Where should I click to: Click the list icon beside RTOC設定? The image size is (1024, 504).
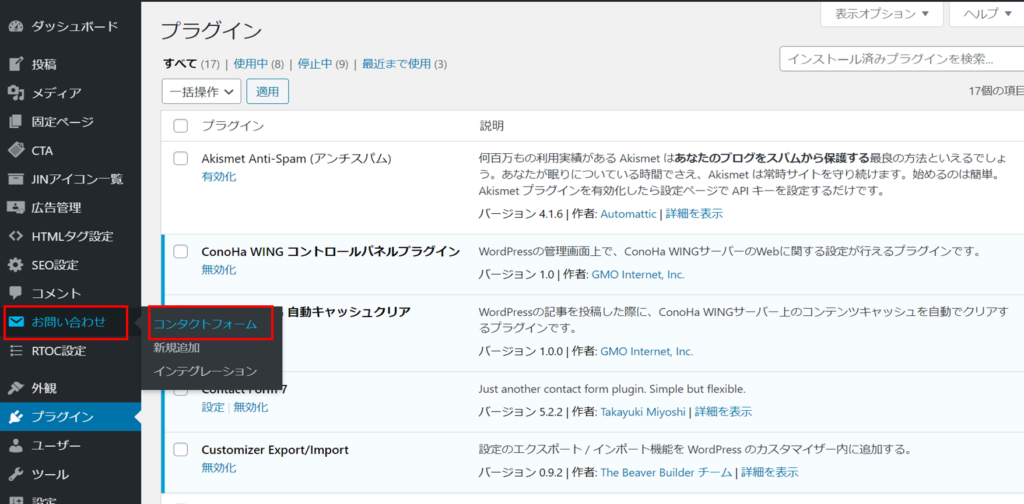click(16, 351)
